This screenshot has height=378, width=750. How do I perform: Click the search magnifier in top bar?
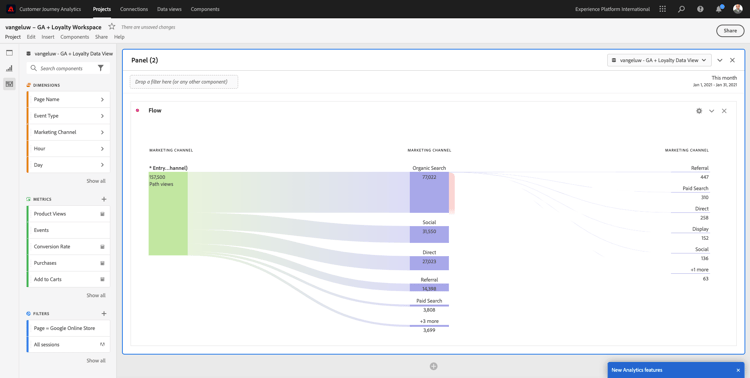click(682, 9)
